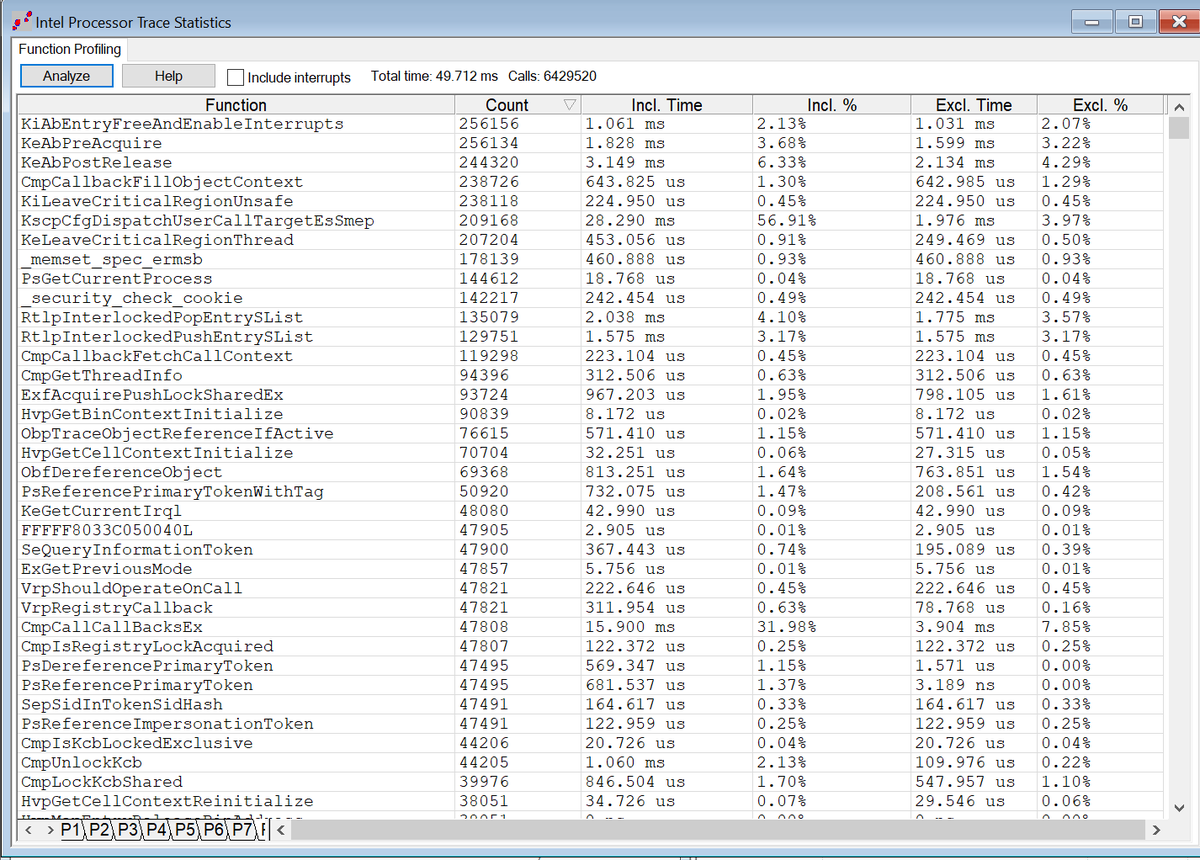Sort by the Incl. Time column header

[x=667, y=105]
